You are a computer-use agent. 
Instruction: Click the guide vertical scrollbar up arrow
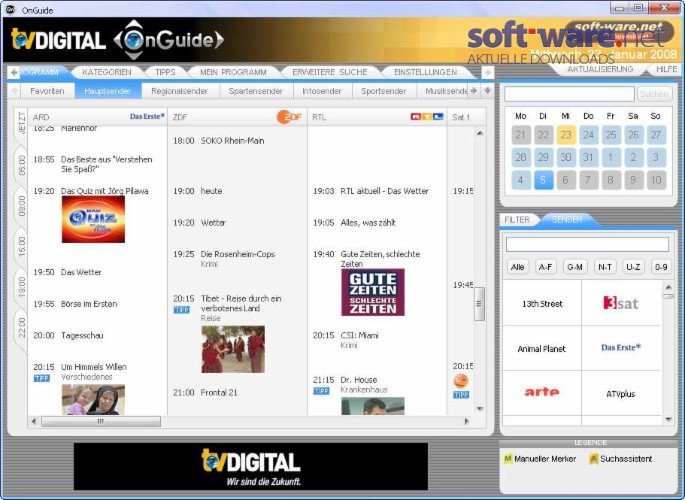pos(480,133)
